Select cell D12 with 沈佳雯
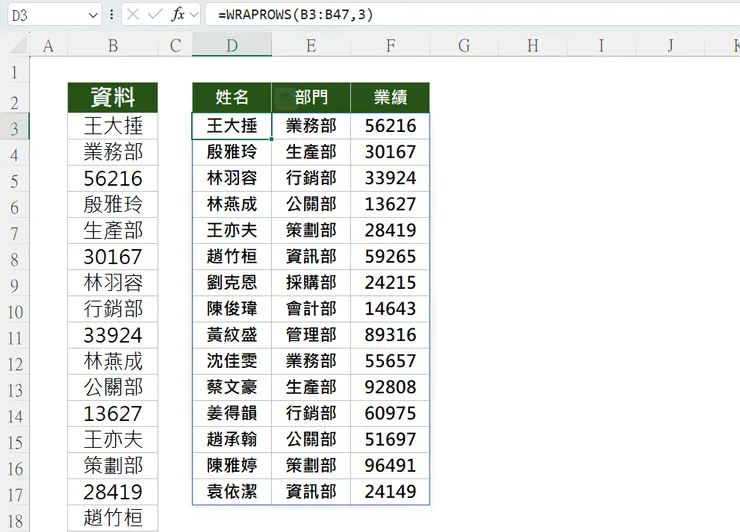Image resolution: width=740 pixels, height=532 pixels. click(x=232, y=361)
